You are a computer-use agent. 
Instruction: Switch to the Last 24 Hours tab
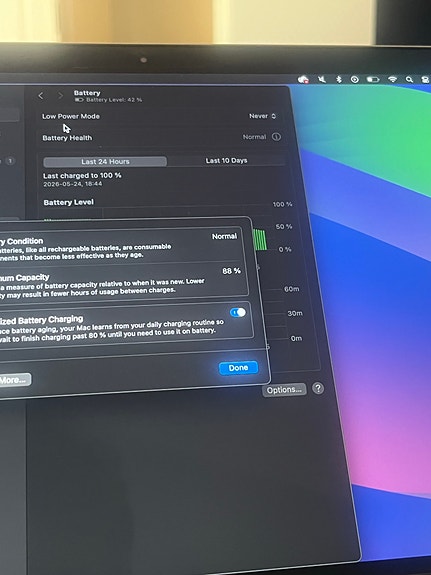point(105,162)
